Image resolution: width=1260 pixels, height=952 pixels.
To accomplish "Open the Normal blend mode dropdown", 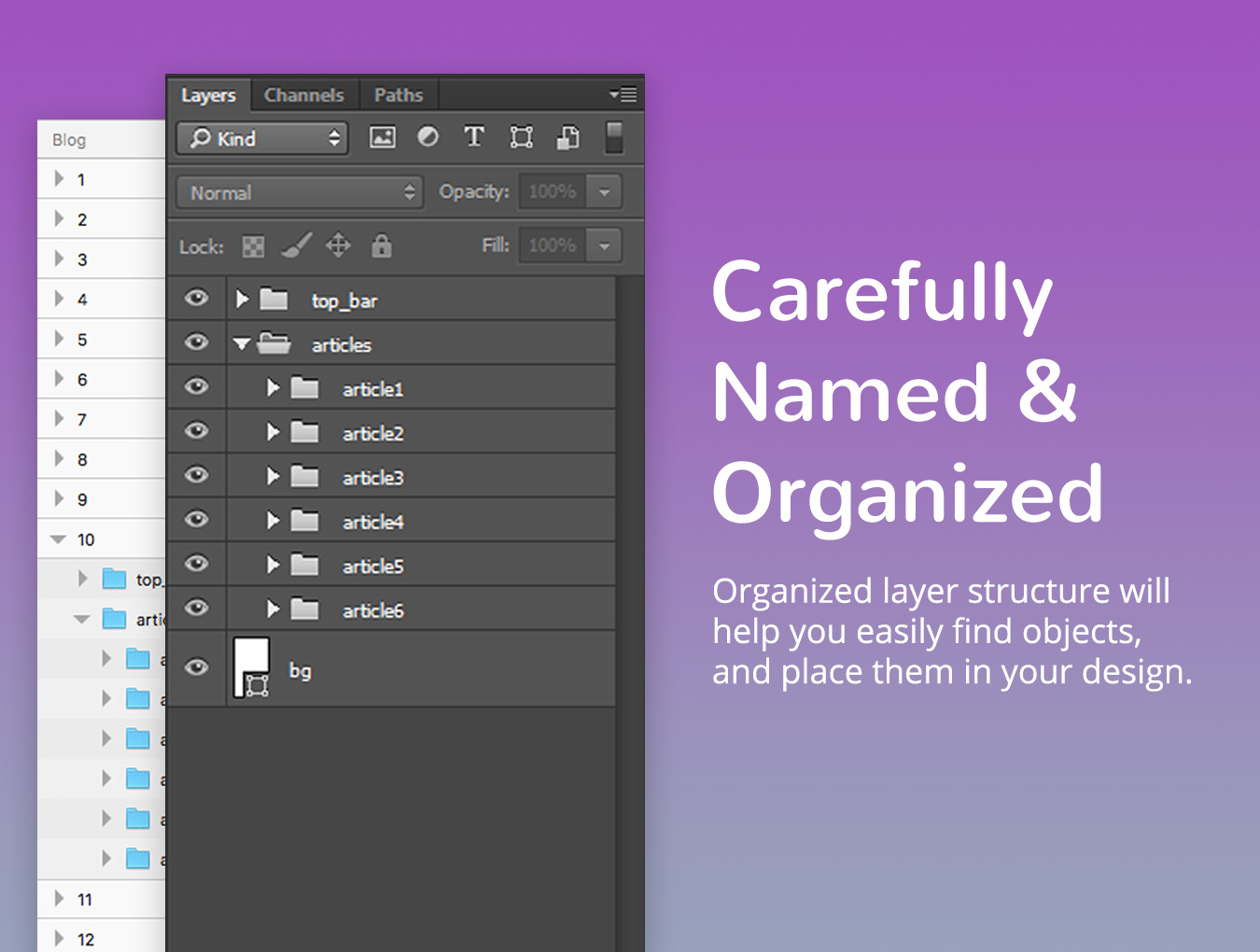I will tap(301, 192).
